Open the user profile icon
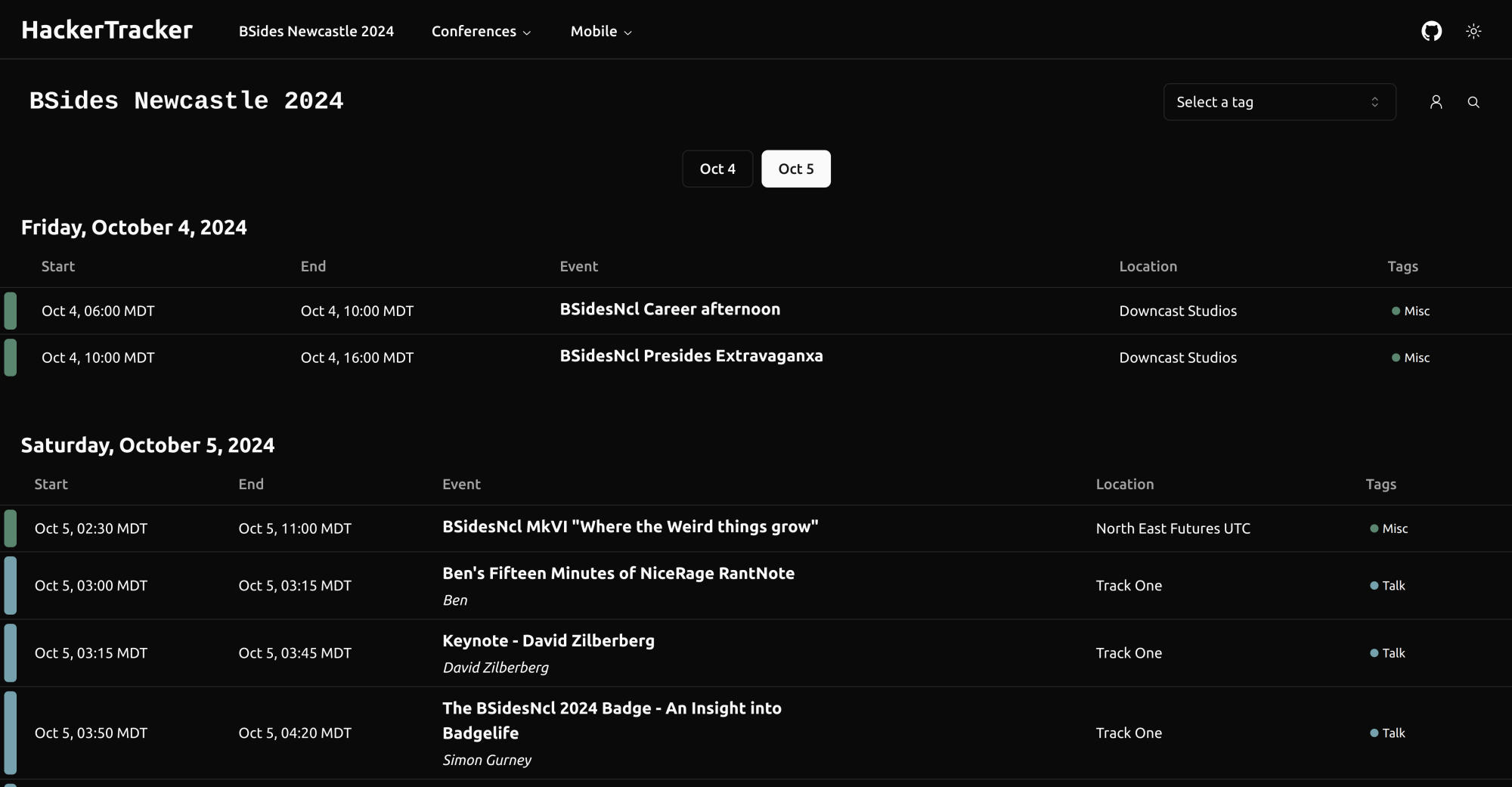This screenshot has width=1512, height=787. click(1436, 102)
